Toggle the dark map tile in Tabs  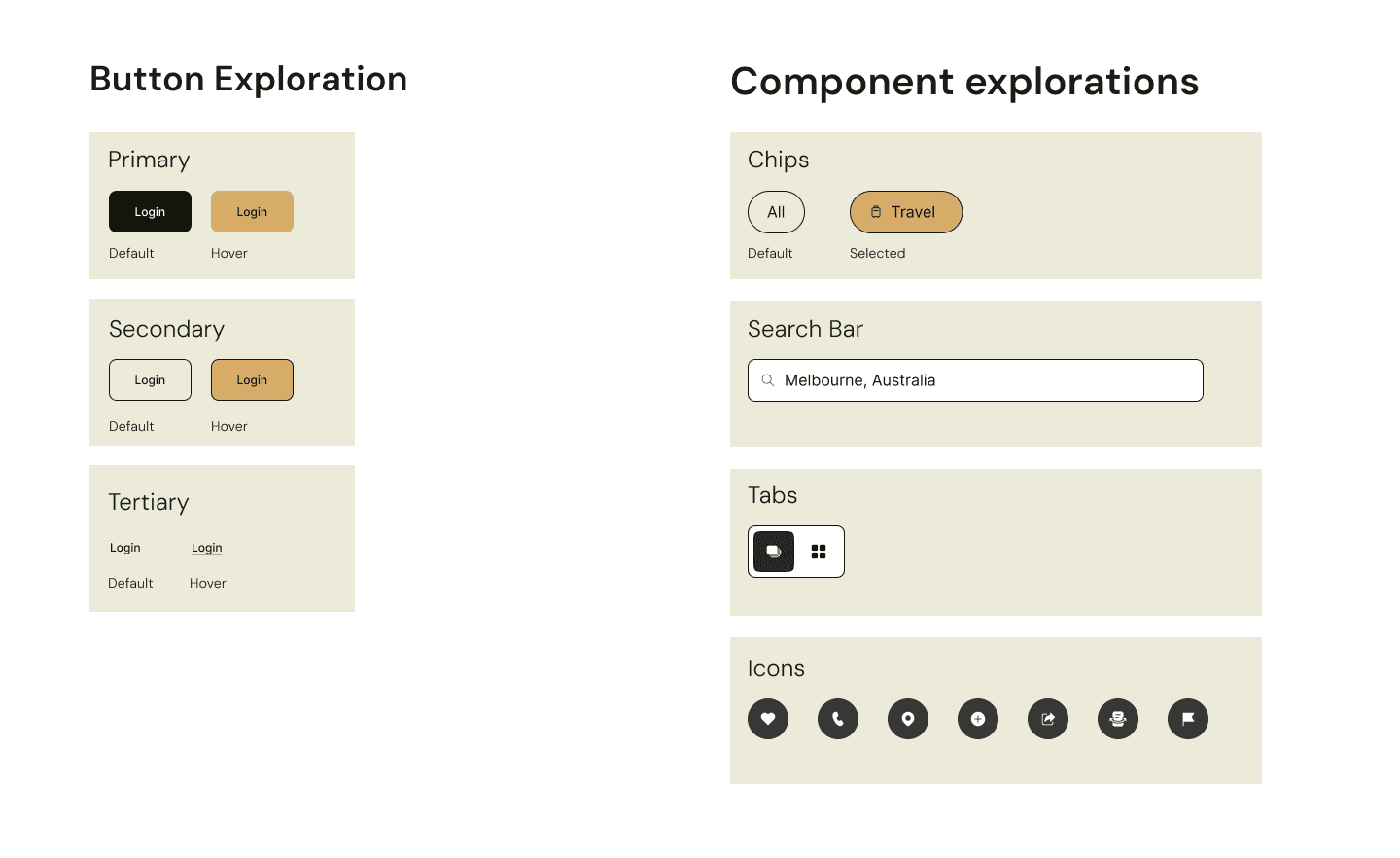coord(773,552)
